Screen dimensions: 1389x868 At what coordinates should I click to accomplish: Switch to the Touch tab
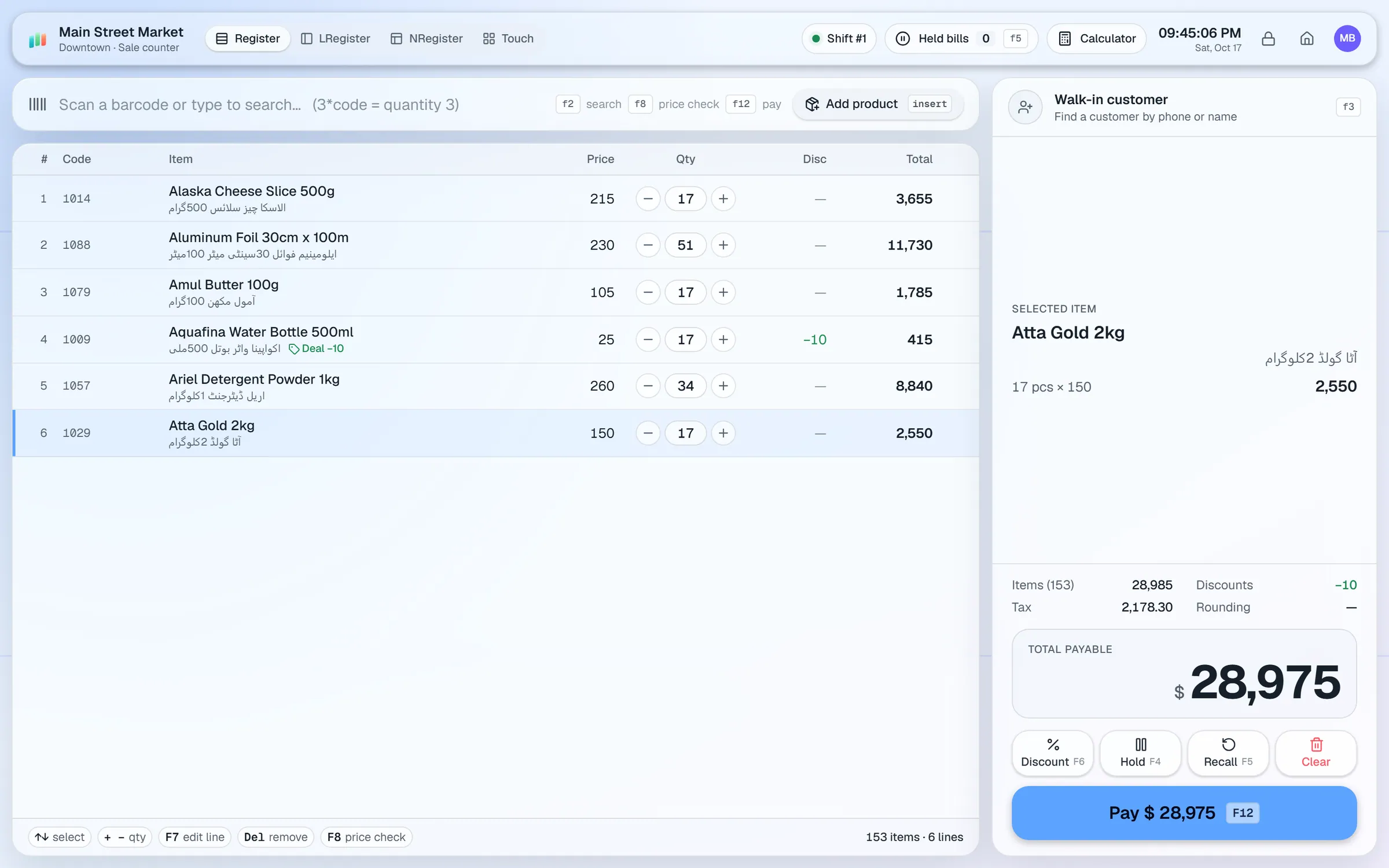508,39
